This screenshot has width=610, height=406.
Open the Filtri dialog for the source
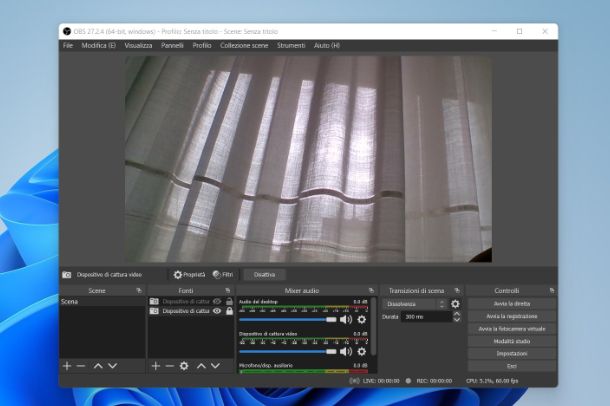[x=223, y=275]
